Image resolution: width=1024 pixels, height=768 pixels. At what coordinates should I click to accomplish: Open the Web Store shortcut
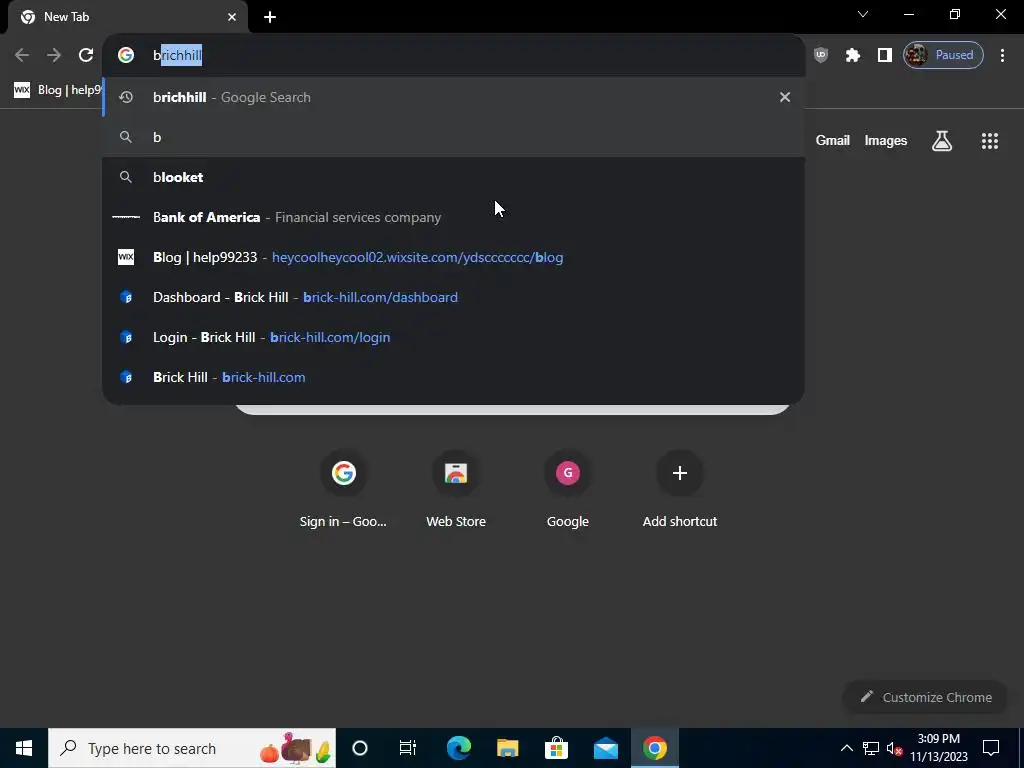pyautogui.click(x=456, y=489)
